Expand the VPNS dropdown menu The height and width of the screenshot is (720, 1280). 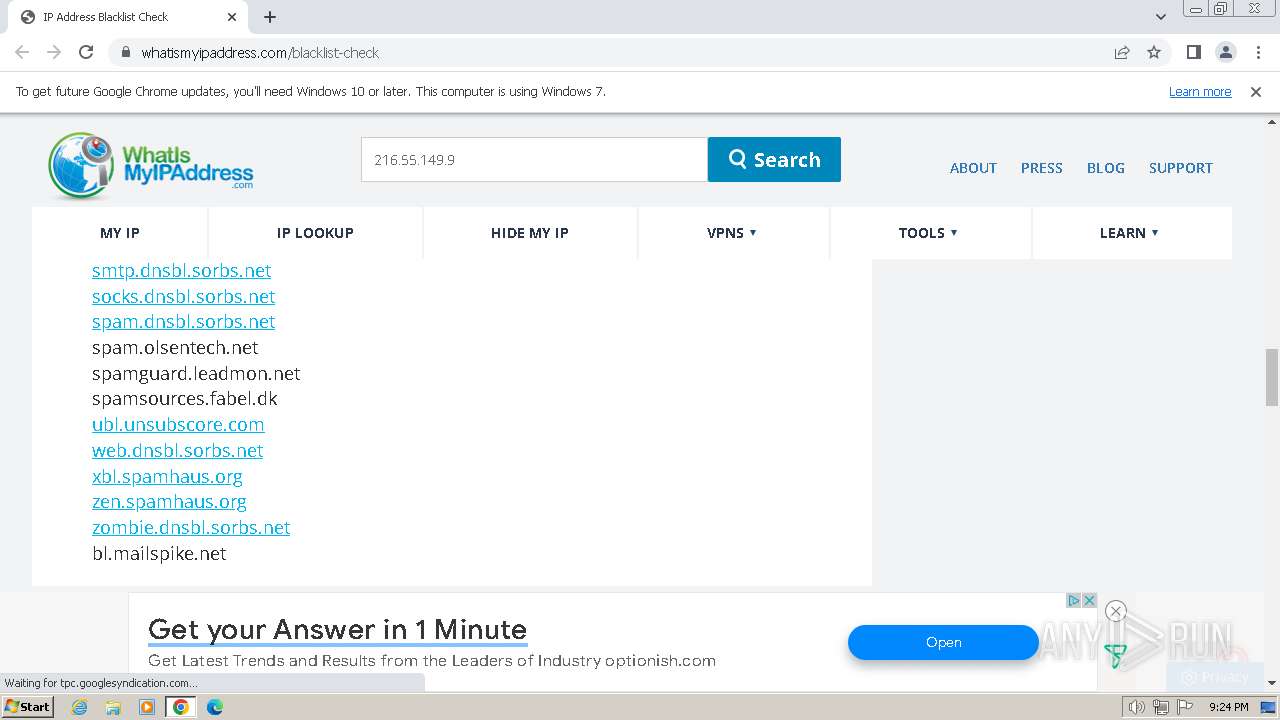(732, 233)
